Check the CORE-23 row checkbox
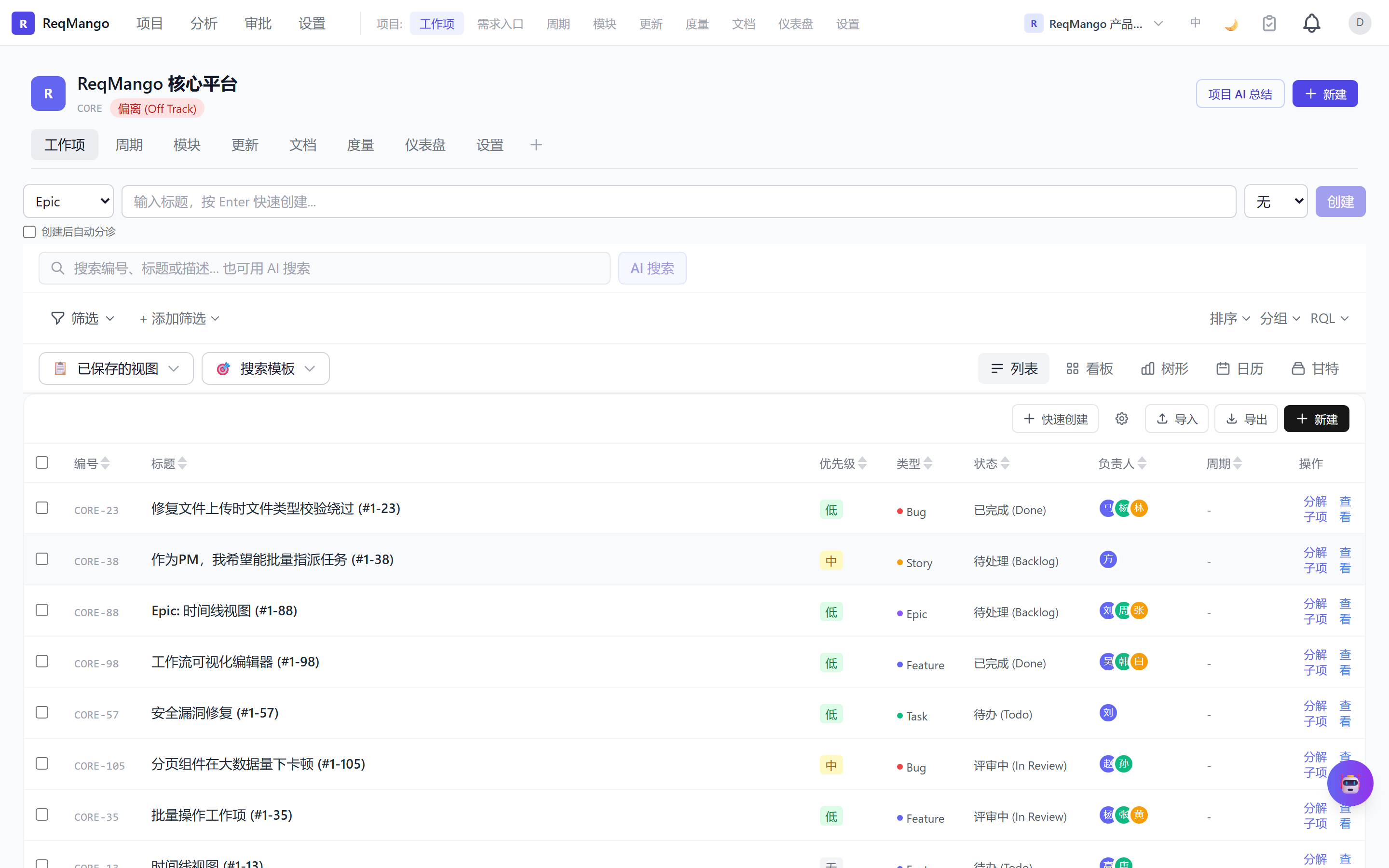 (42, 508)
